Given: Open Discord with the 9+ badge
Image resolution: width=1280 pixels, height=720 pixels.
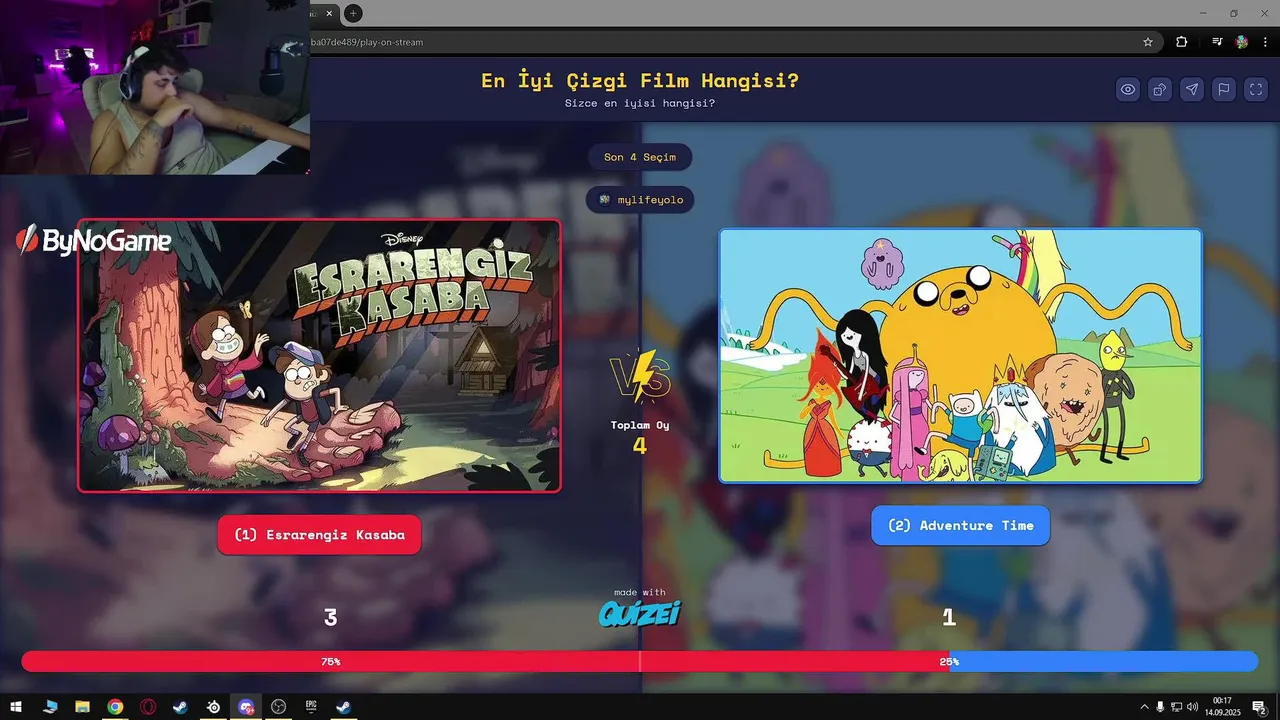Looking at the screenshot, I should 246,707.
